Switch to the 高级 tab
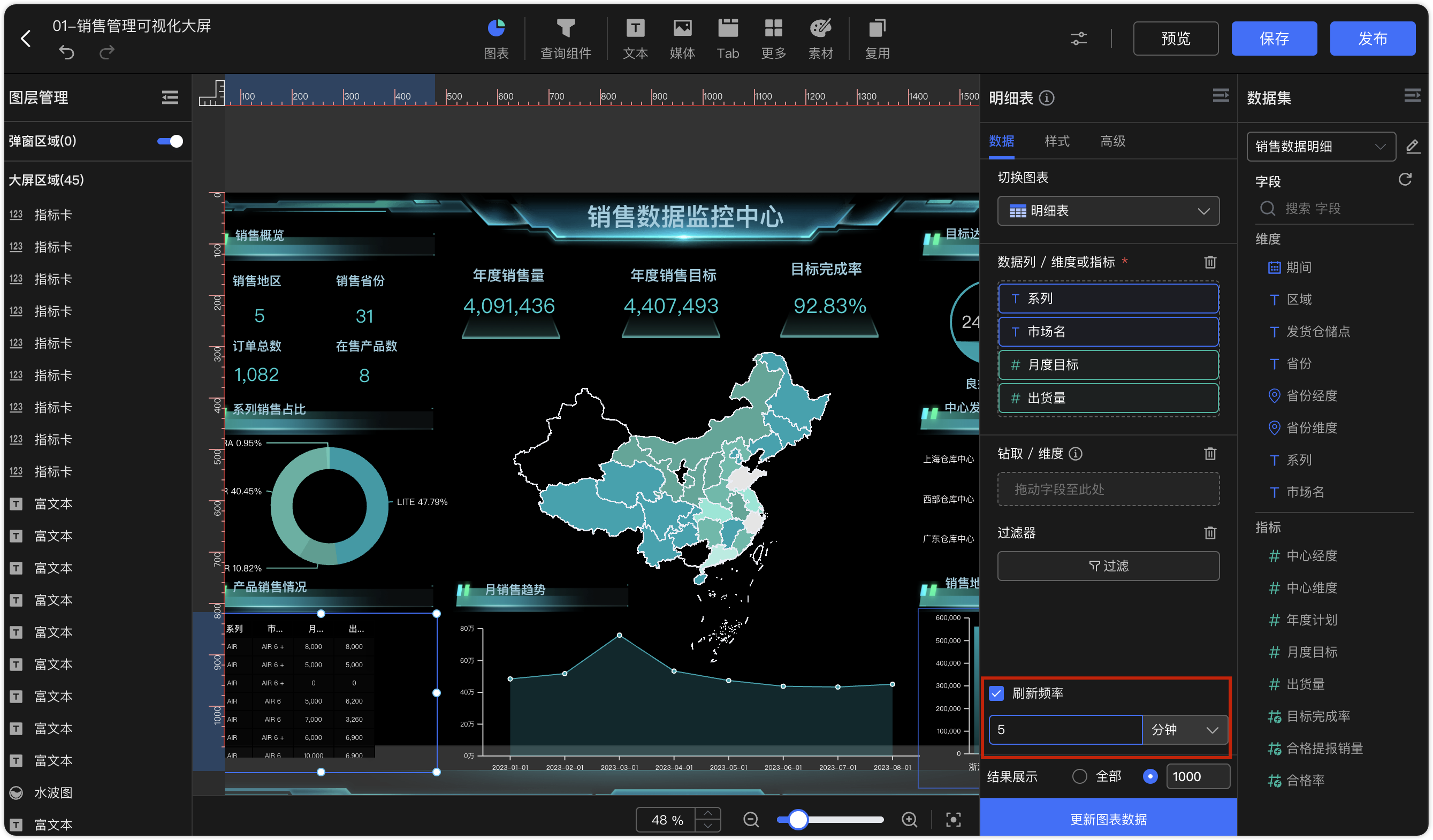The width and height of the screenshot is (1433, 840). [x=1113, y=141]
